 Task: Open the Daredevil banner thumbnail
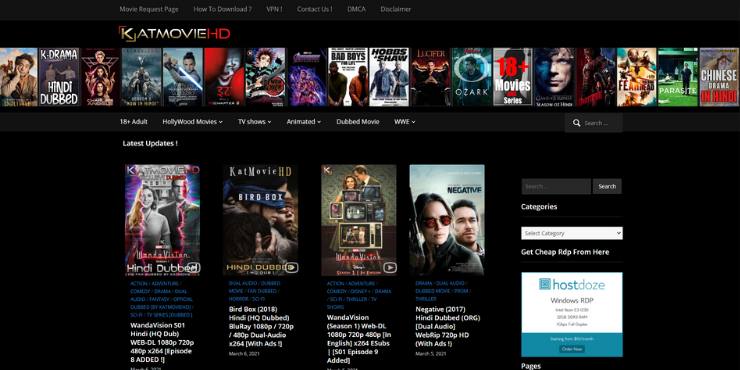pos(596,77)
